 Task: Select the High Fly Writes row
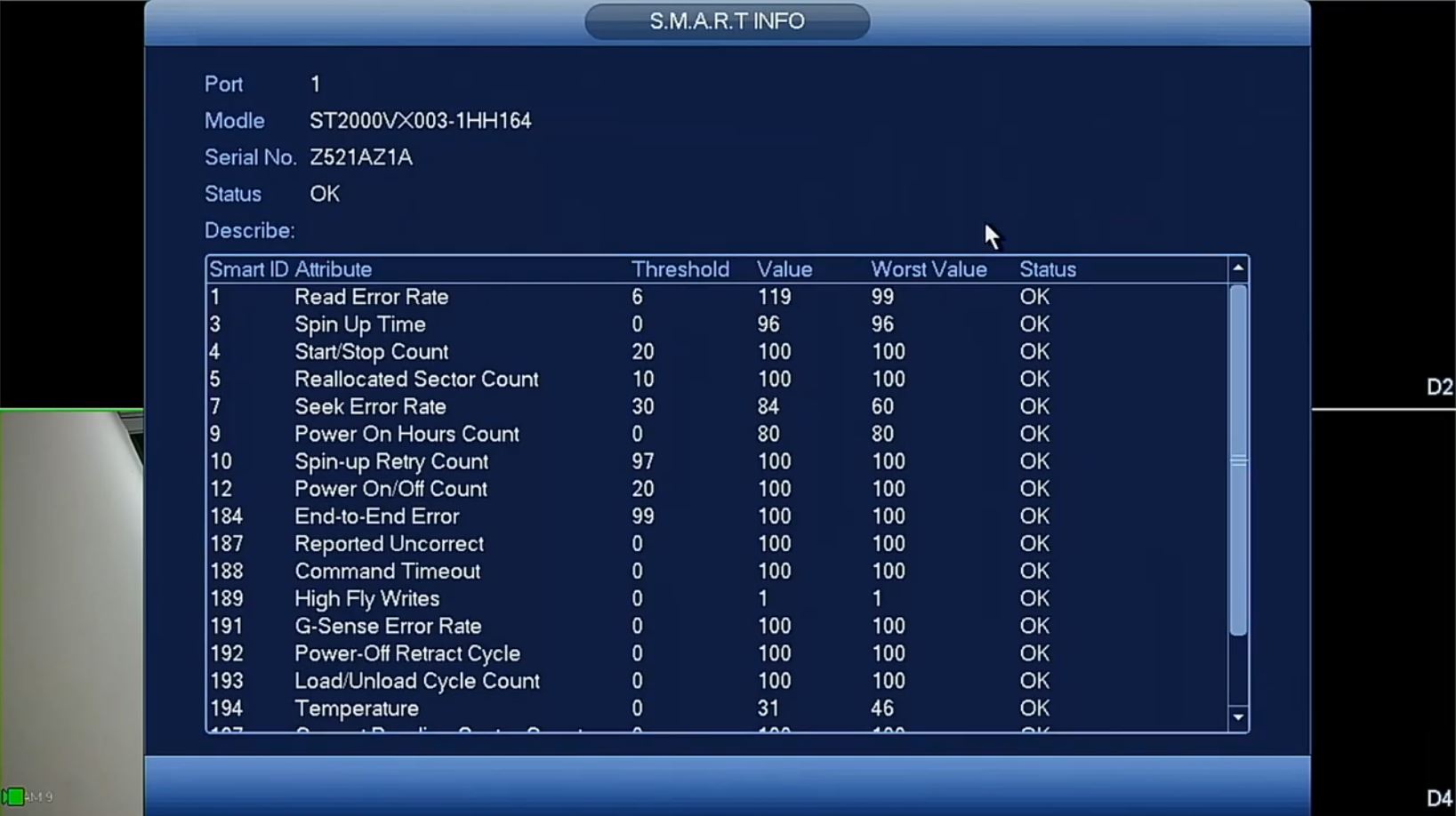pos(717,599)
